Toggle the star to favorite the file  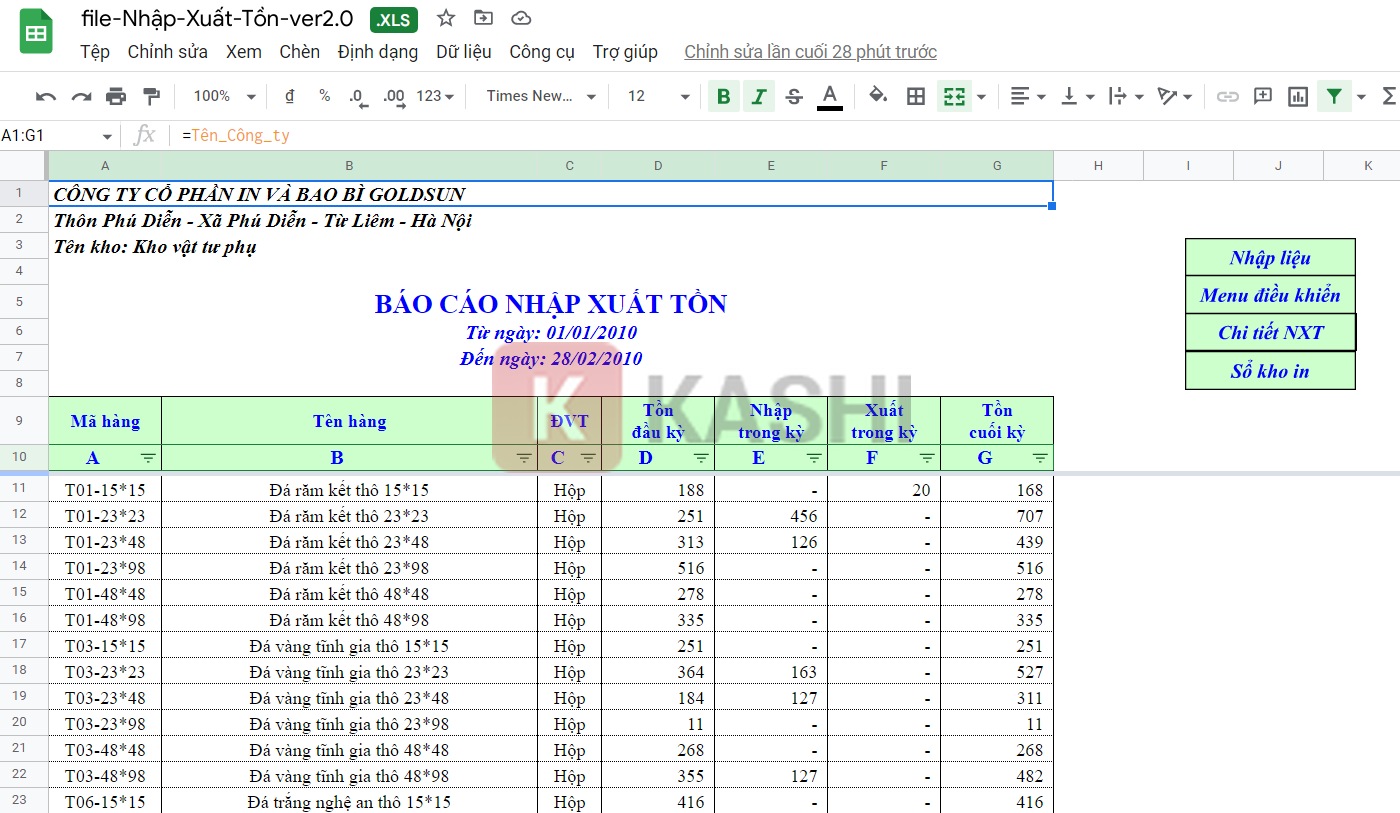tap(445, 17)
